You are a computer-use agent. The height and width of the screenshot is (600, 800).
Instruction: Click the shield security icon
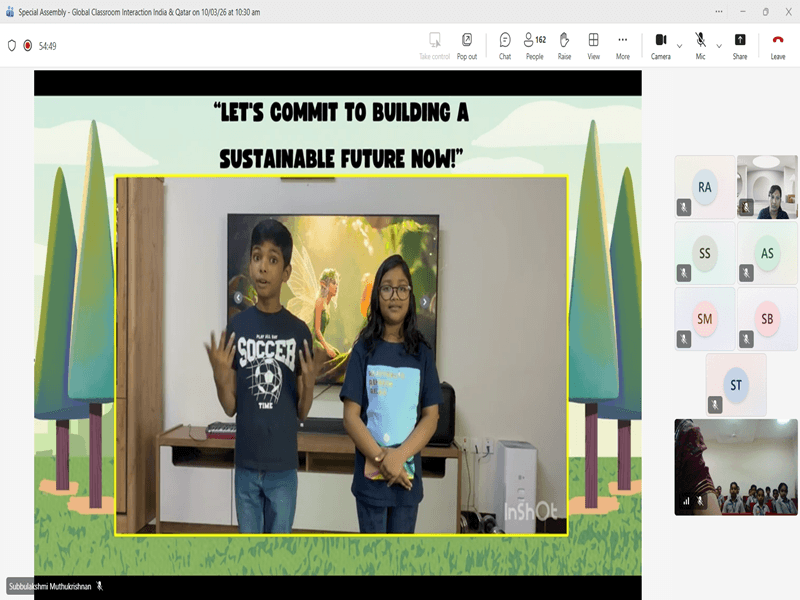click(12, 45)
